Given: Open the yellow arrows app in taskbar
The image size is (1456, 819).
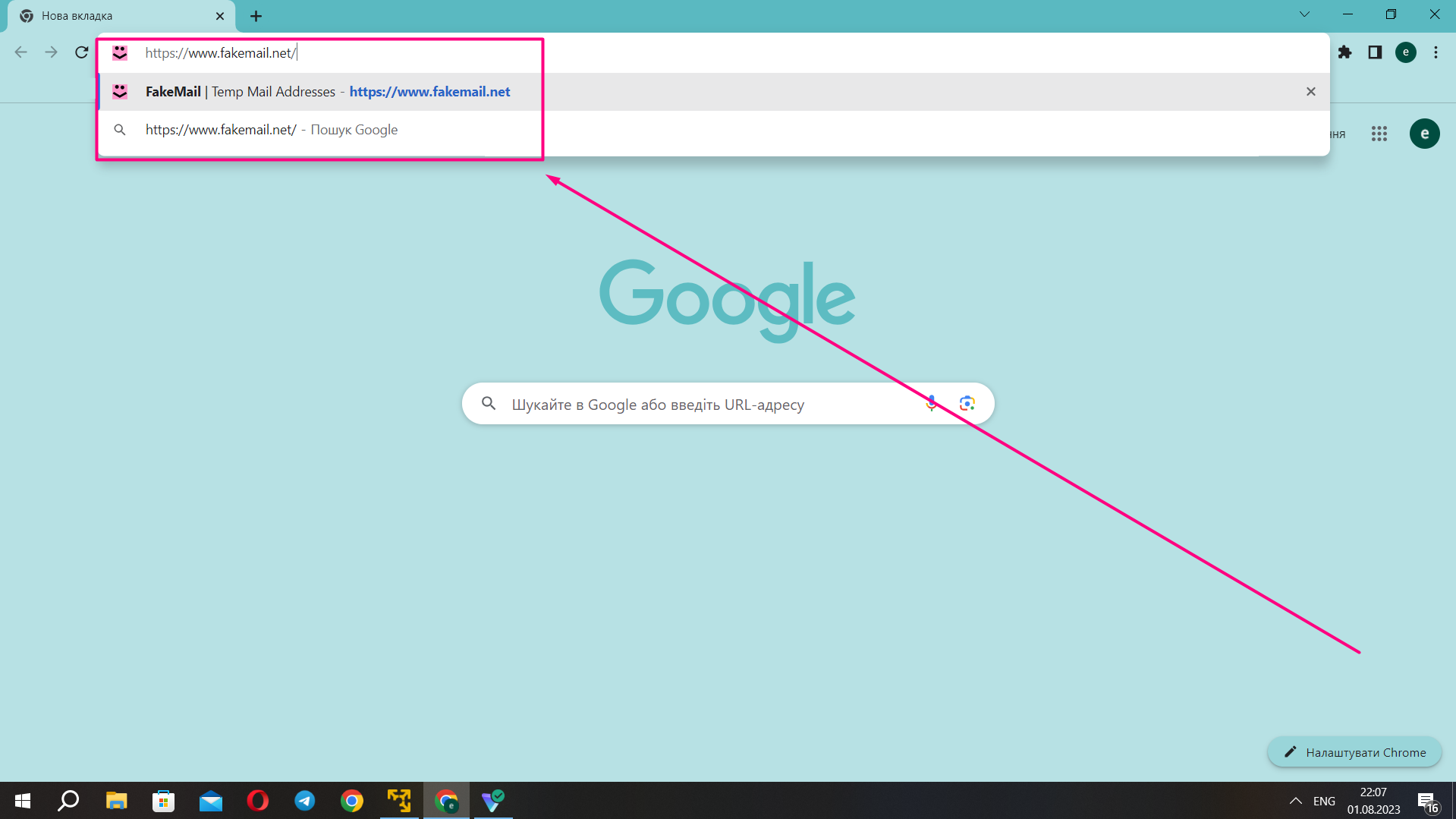Looking at the screenshot, I should tap(399, 801).
